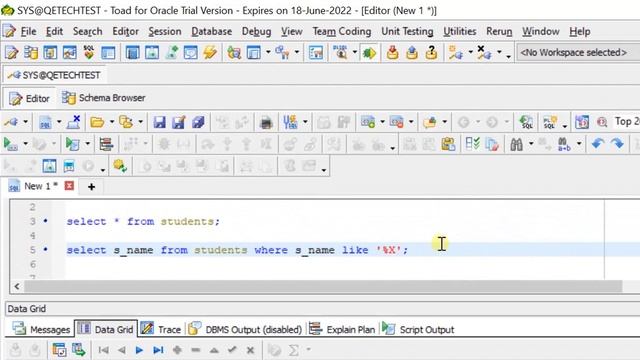This screenshot has width=640, height=360.
Task: Open the Rerun menu
Action: coord(499,31)
